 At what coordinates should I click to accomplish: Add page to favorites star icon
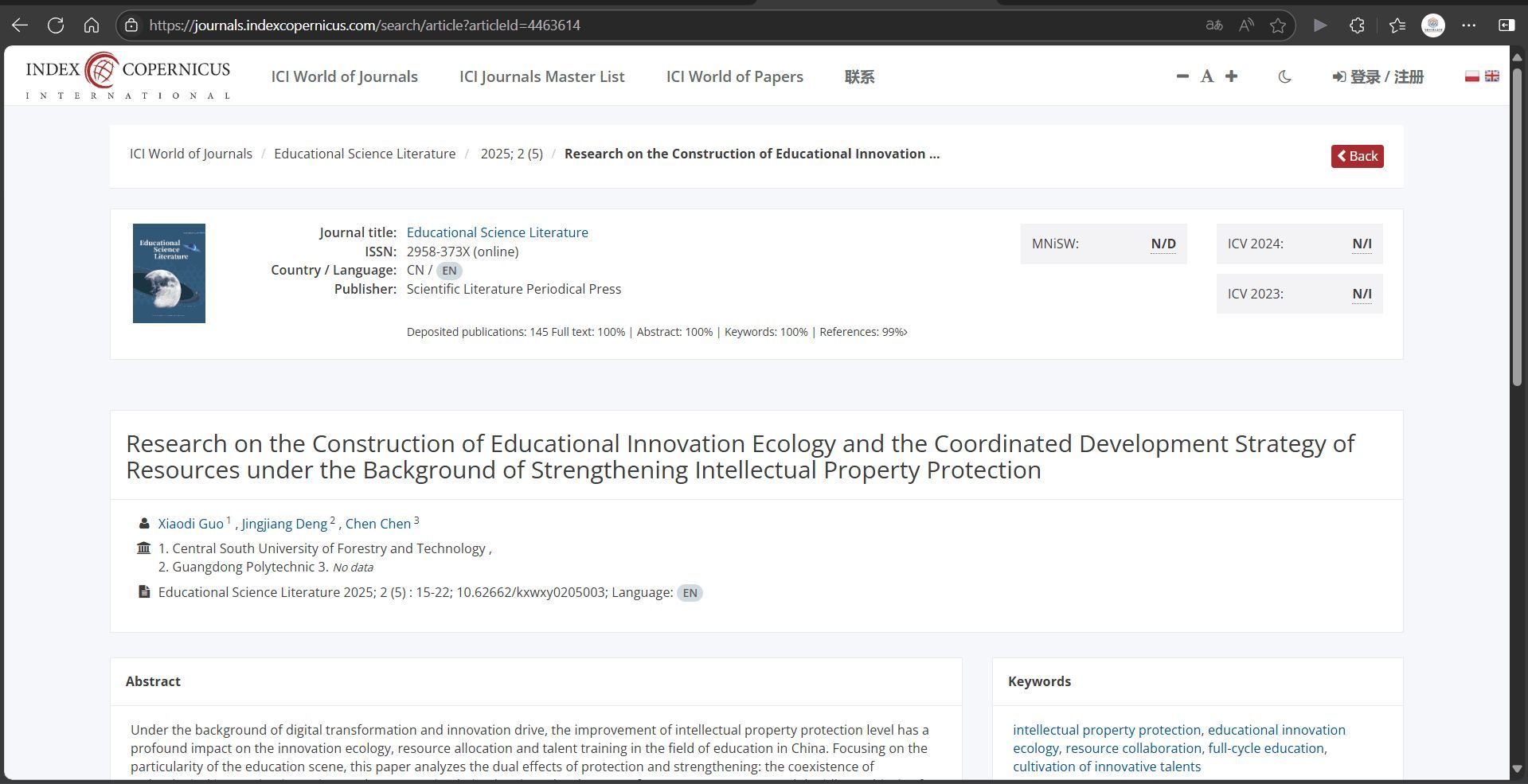(1278, 25)
